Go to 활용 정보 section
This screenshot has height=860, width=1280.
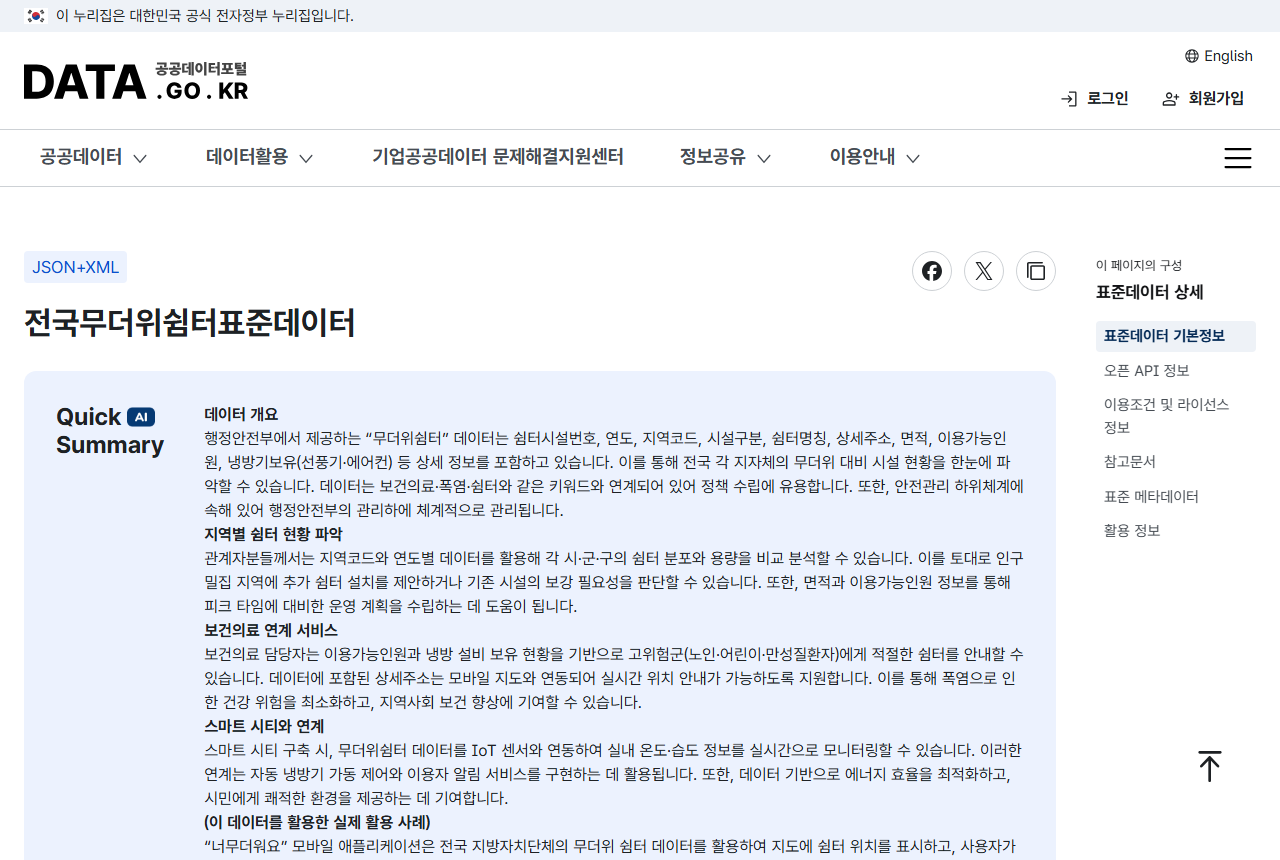pyautogui.click(x=1132, y=531)
